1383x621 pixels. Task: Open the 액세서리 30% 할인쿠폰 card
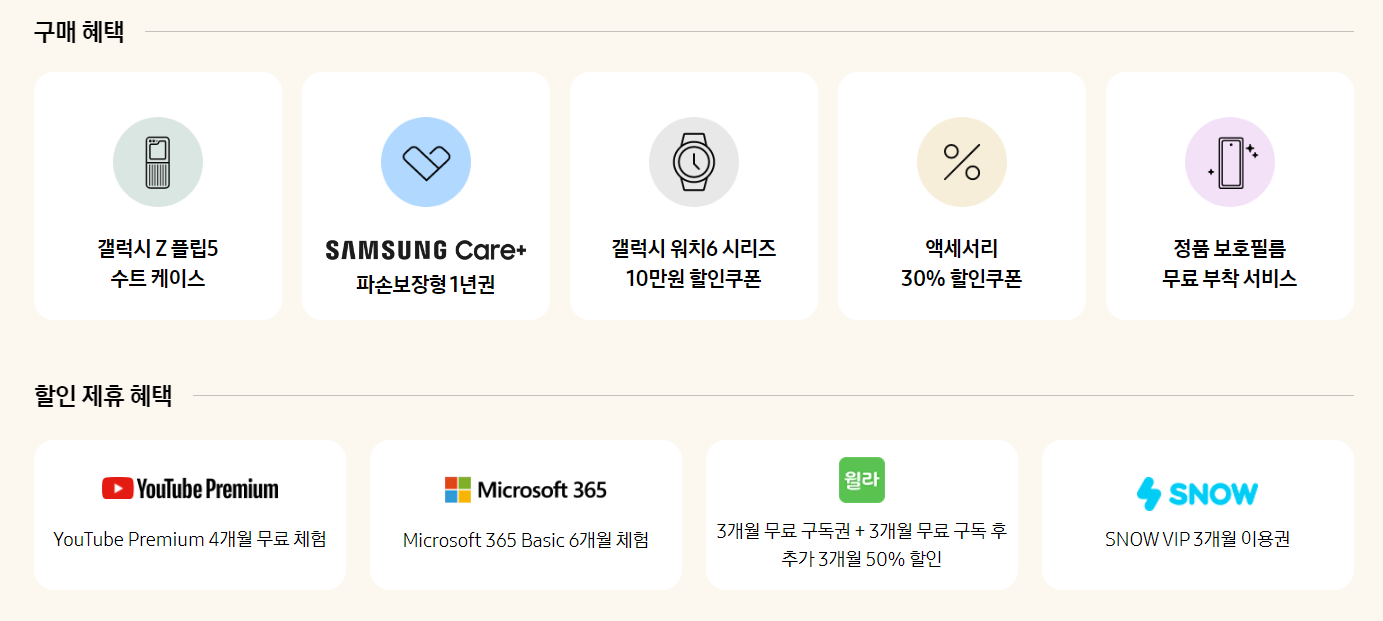coord(961,195)
